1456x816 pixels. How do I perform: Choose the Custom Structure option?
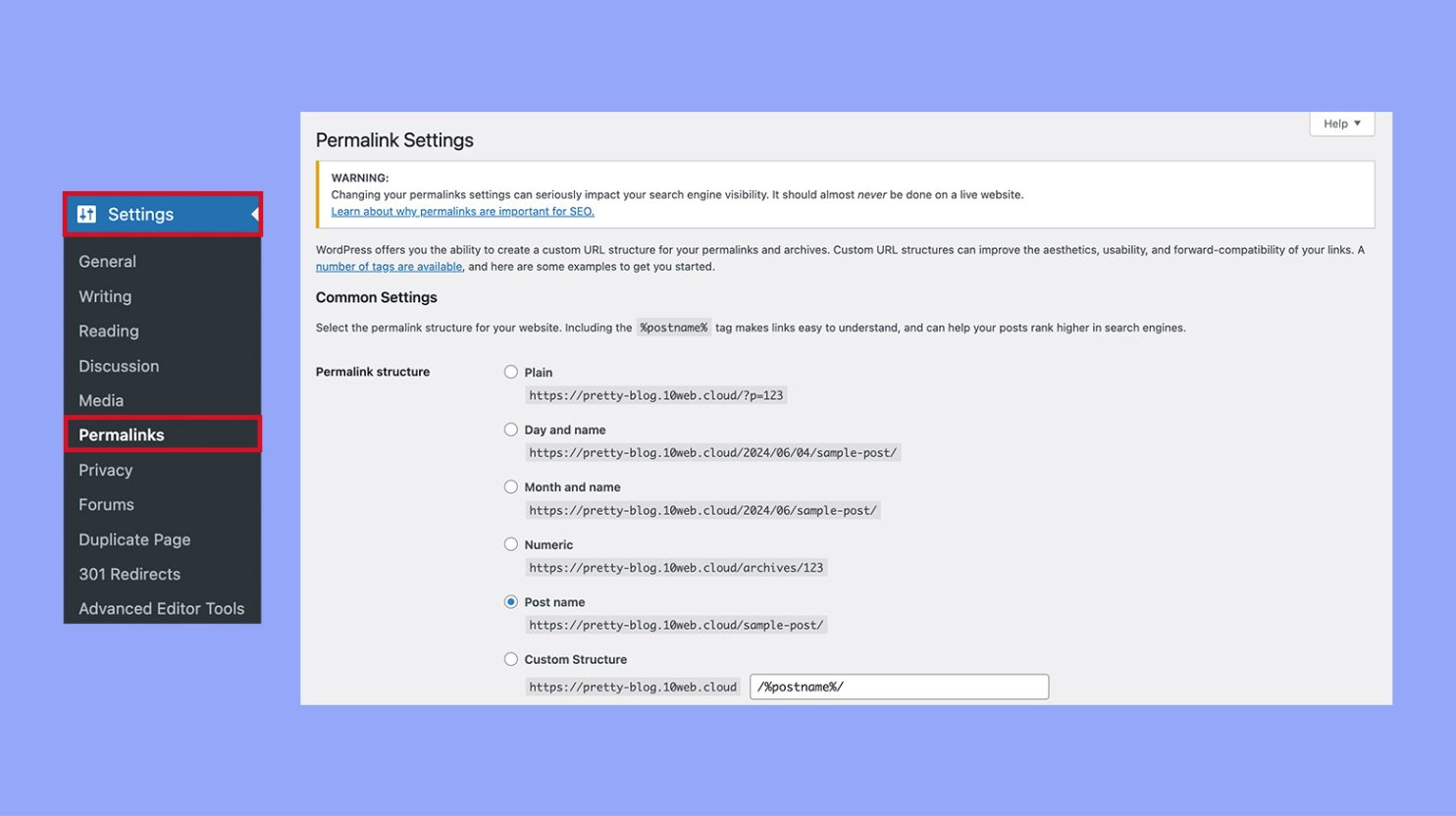(510, 658)
